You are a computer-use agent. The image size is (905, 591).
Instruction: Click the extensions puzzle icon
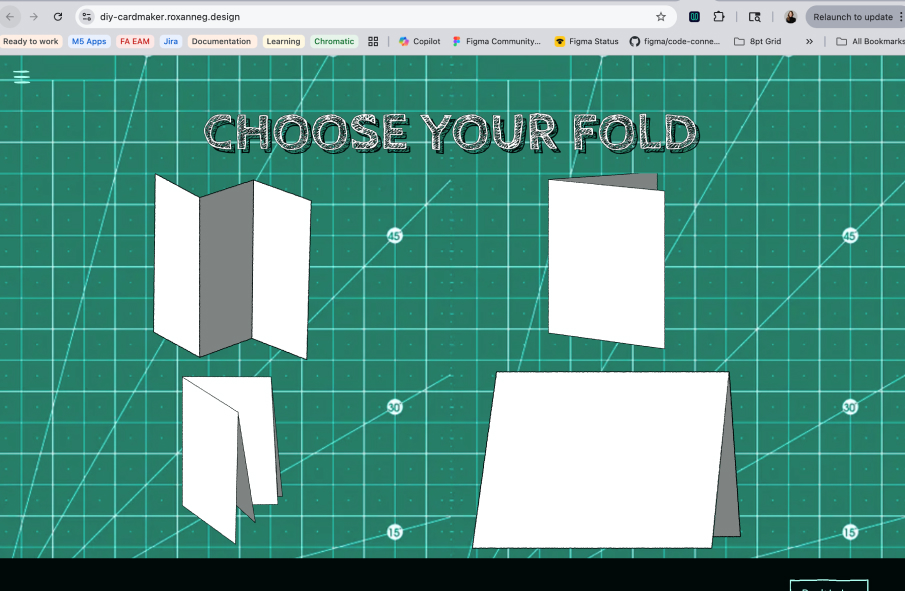click(x=719, y=16)
